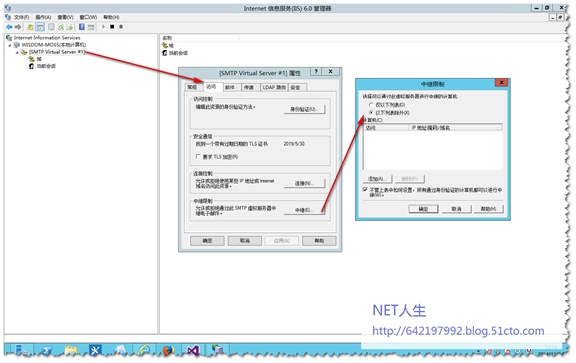Open the 查看(V) menu
The width and height of the screenshot is (576, 363).
pos(65,17)
